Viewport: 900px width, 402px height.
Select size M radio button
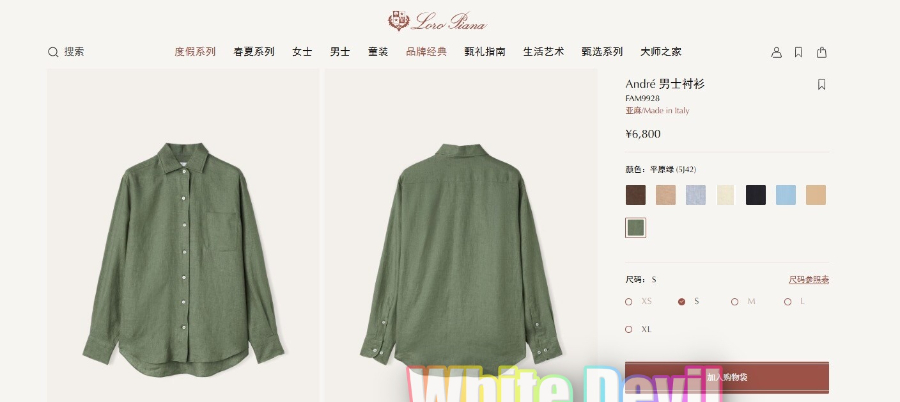click(735, 302)
